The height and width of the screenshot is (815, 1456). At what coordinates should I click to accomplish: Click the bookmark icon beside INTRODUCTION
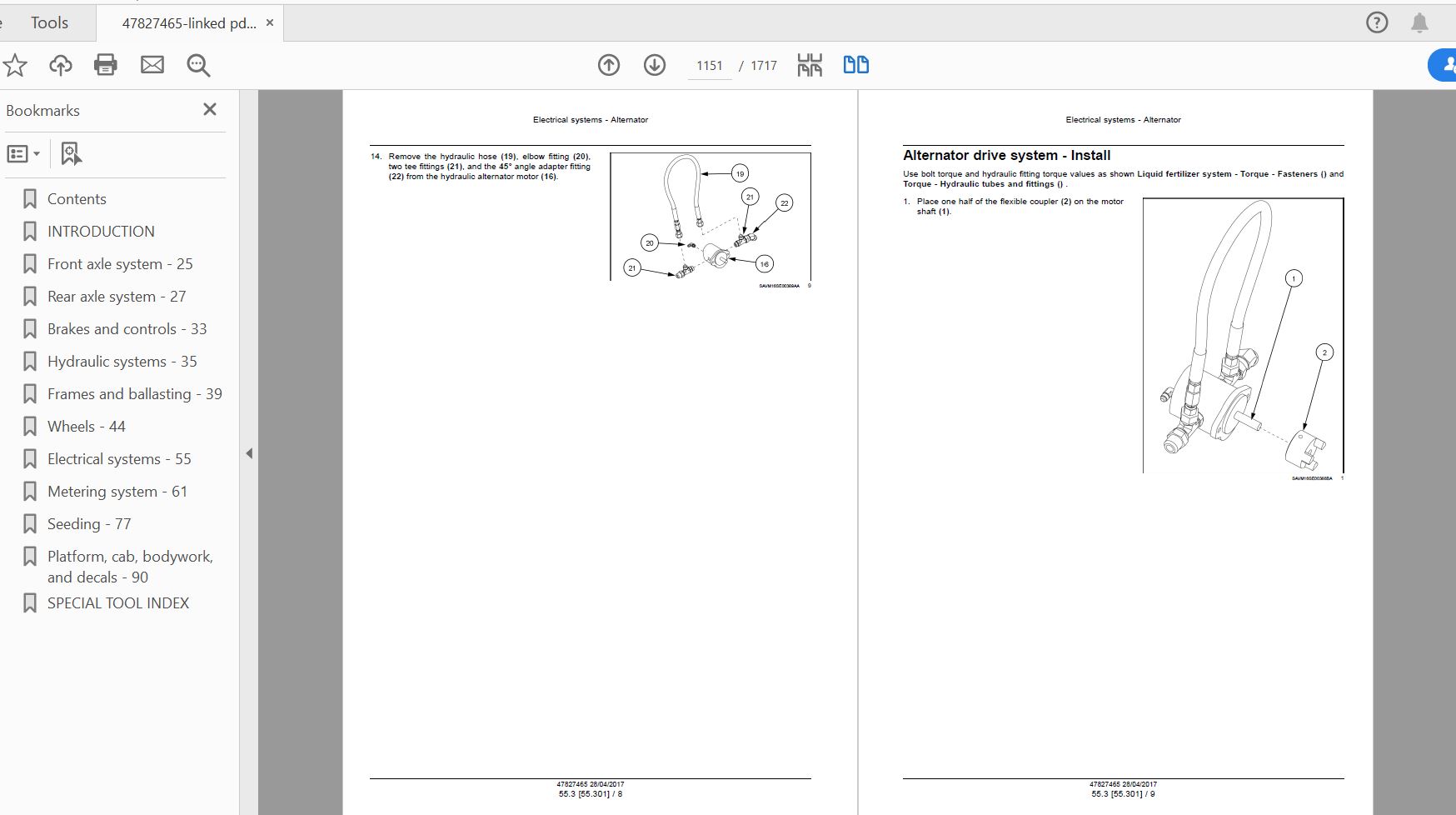coord(30,231)
